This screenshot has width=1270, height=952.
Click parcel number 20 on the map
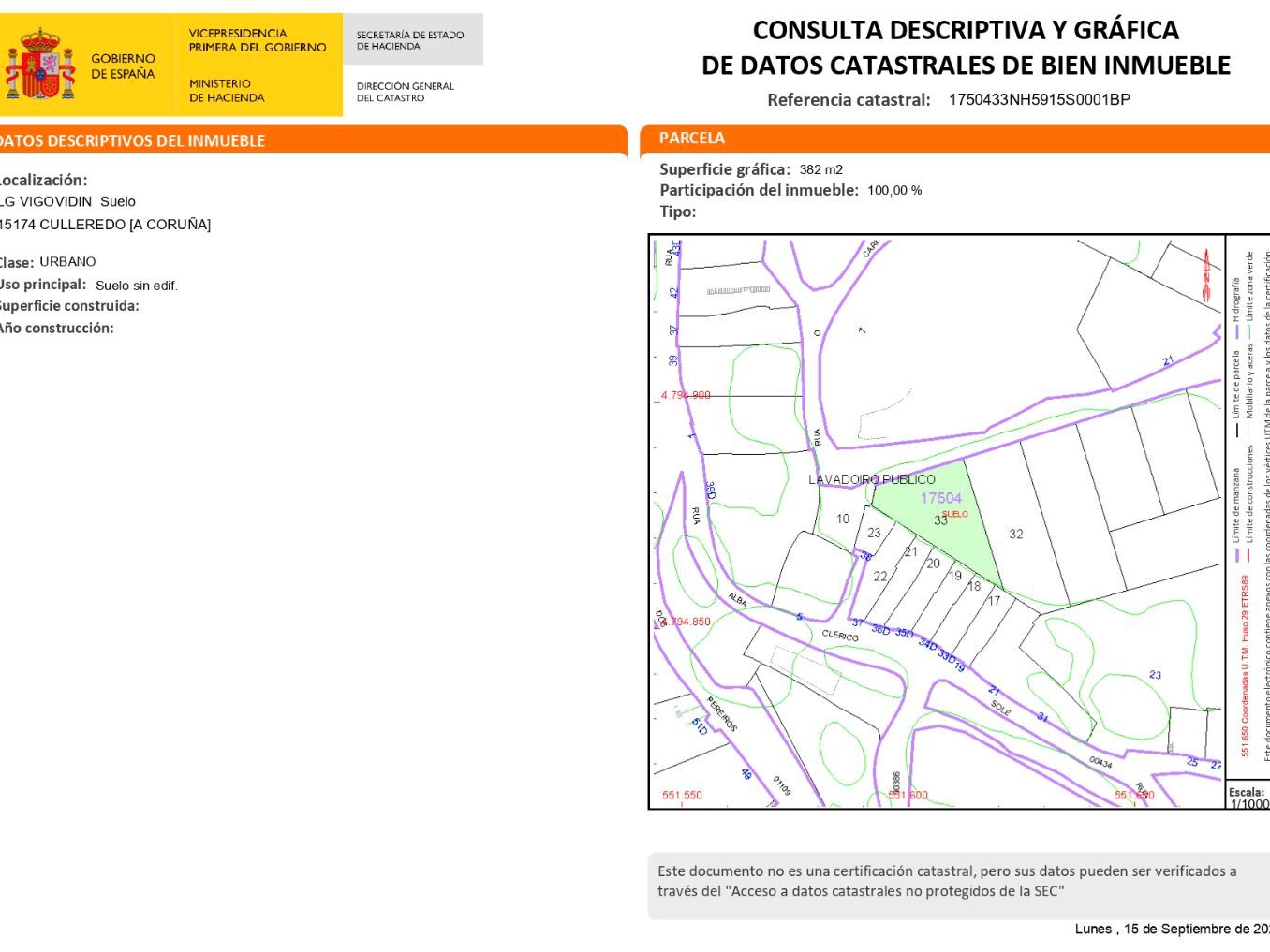click(933, 564)
